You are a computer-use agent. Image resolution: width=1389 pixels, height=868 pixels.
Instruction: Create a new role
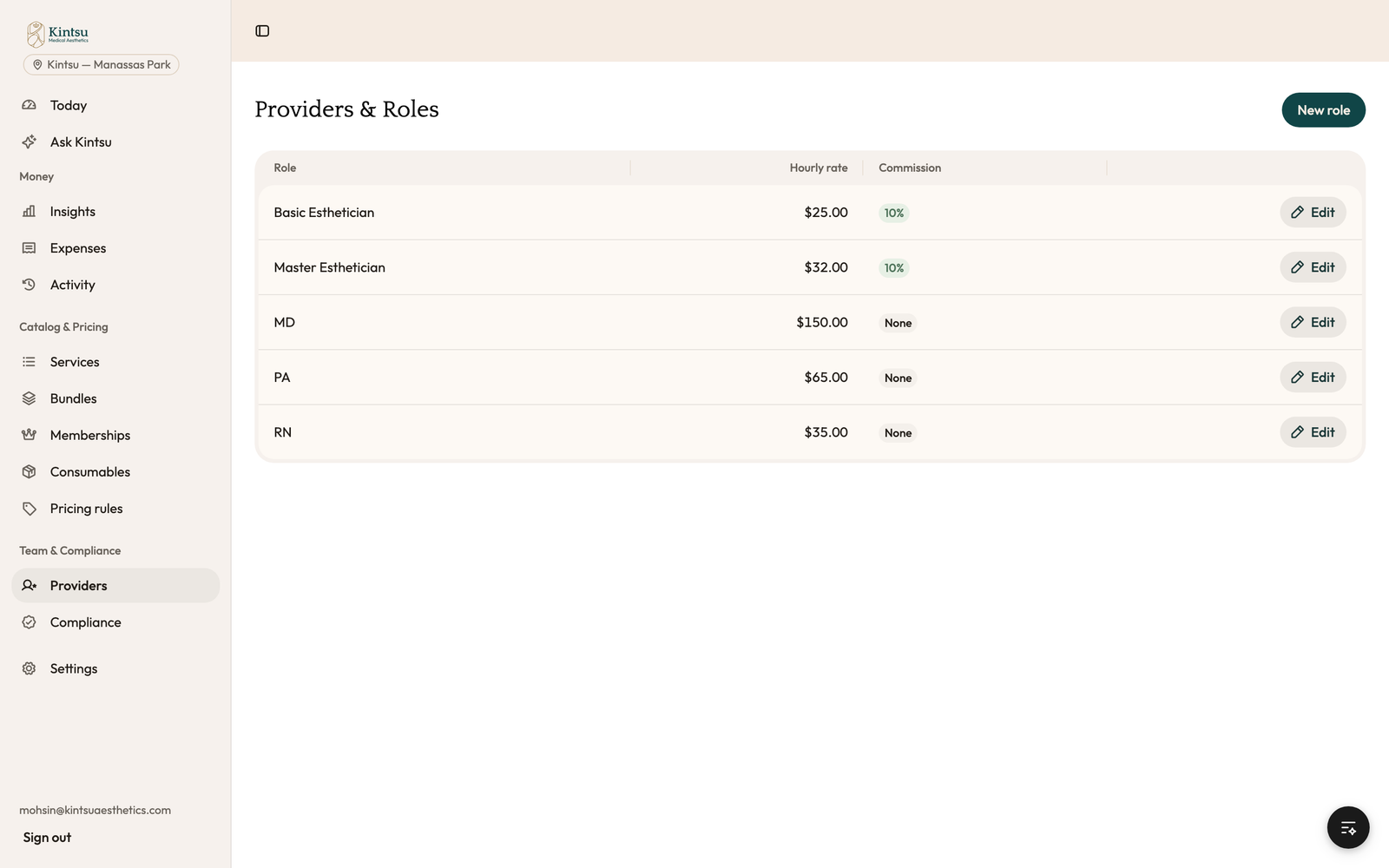1323,110
